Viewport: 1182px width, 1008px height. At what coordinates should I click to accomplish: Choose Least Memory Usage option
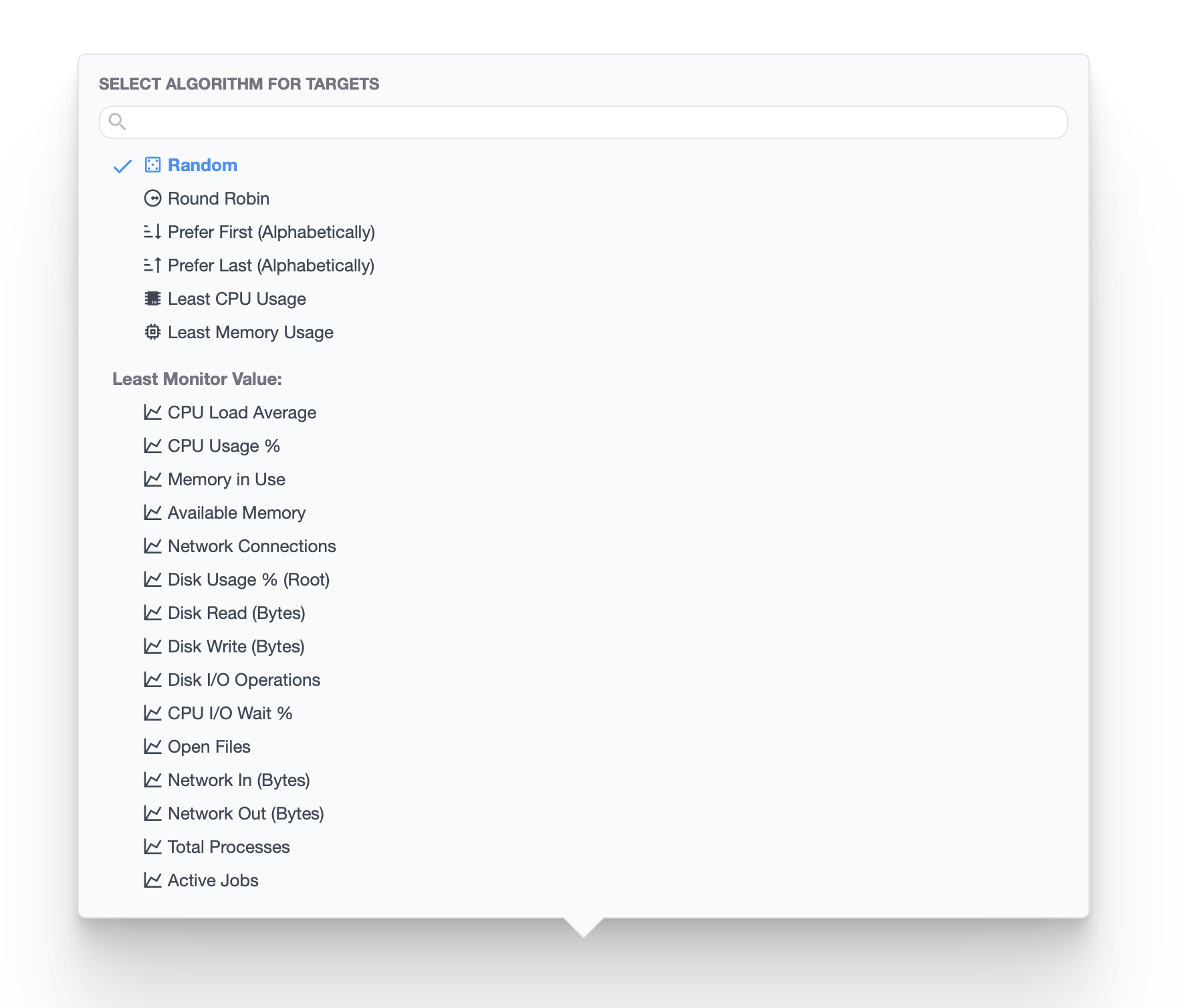[x=250, y=332]
